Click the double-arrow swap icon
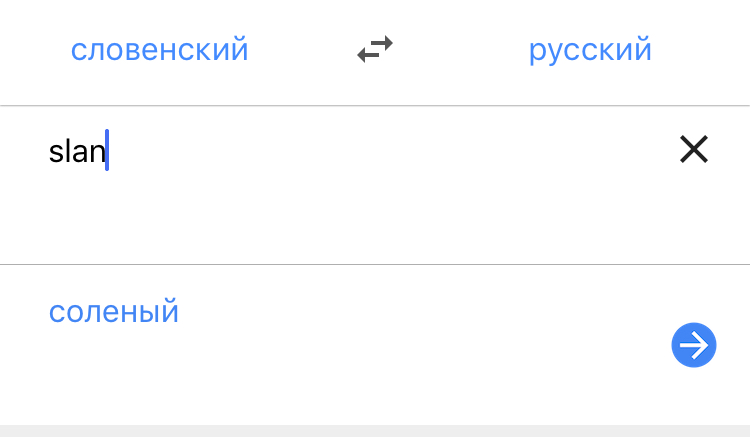The image size is (750, 437). tap(375, 49)
